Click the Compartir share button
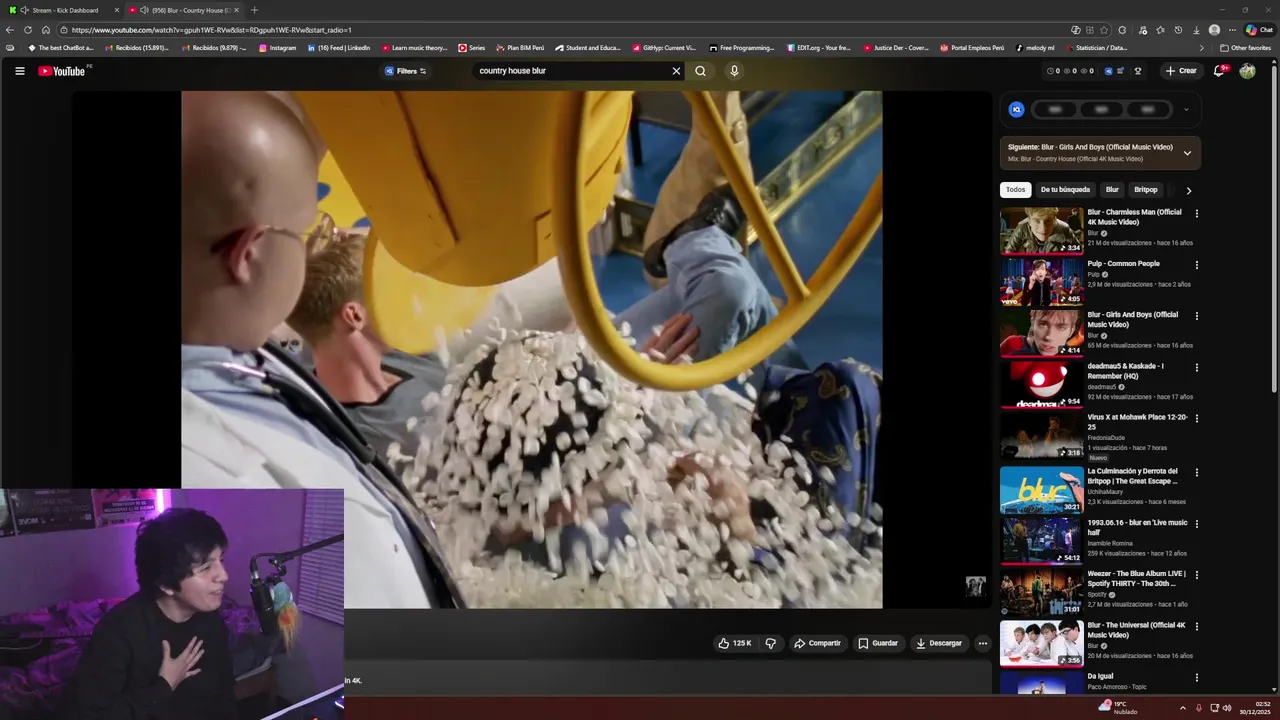 [x=817, y=643]
